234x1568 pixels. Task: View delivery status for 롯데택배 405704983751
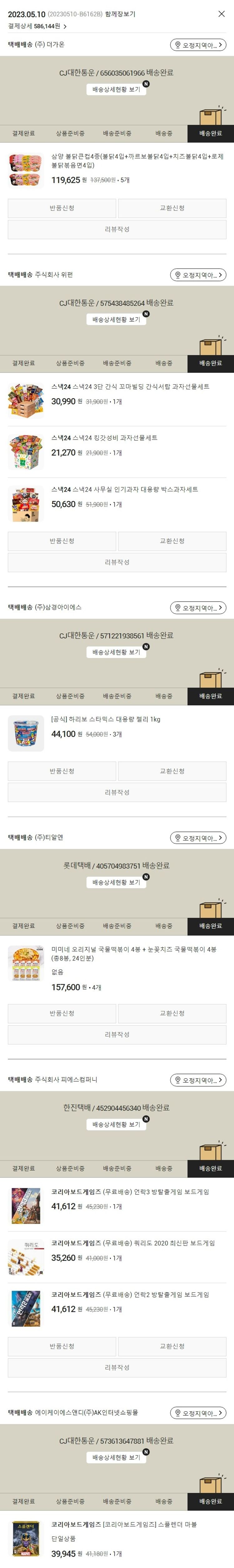pos(116,882)
